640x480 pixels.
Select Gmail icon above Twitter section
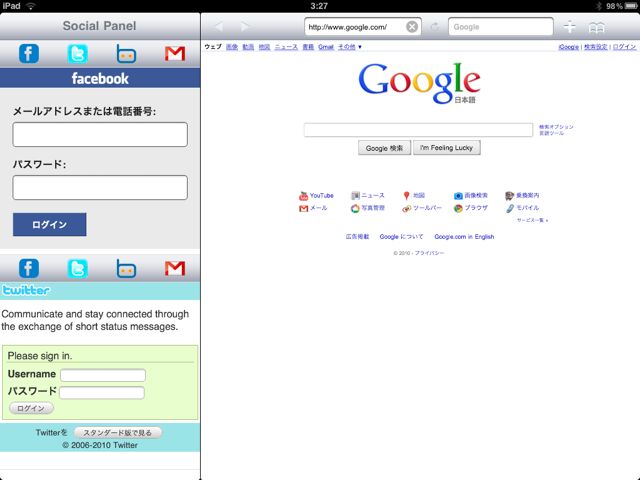175,268
